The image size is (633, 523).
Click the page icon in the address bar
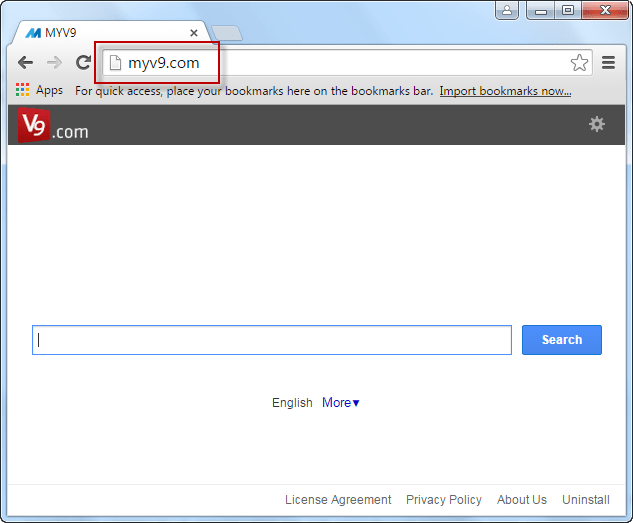click(x=115, y=63)
